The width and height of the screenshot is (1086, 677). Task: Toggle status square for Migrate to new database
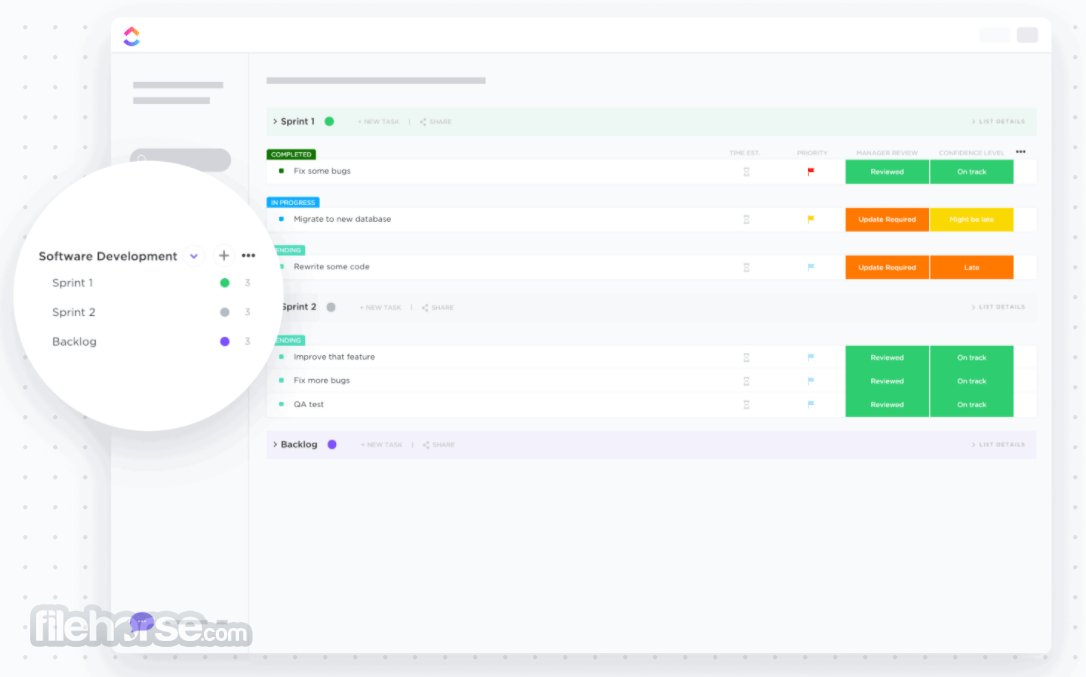(x=281, y=219)
